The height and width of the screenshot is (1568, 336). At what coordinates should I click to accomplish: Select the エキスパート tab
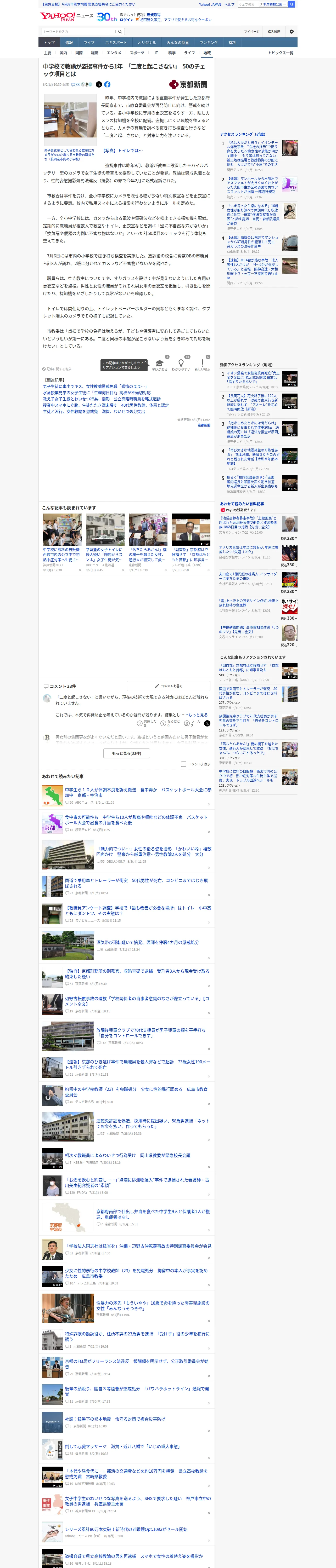coord(116,43)
